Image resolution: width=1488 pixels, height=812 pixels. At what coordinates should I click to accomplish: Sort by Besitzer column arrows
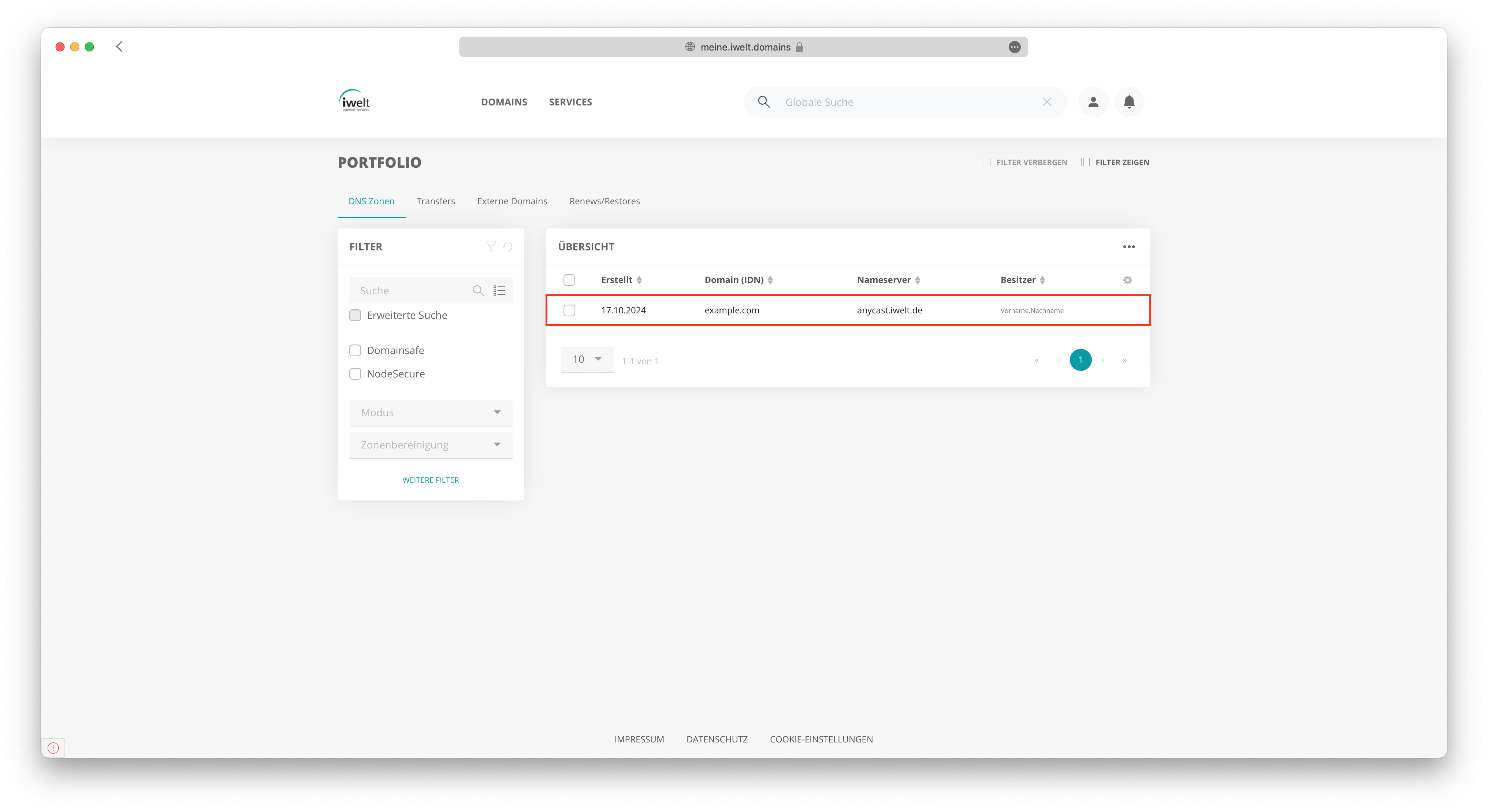1042,280
